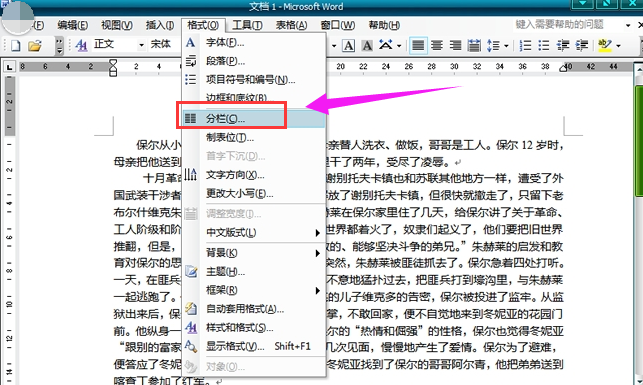Choose 项目符号和编号(N)... menu item
This screenshot has width=643, height=385.
(x=254, y=80)
